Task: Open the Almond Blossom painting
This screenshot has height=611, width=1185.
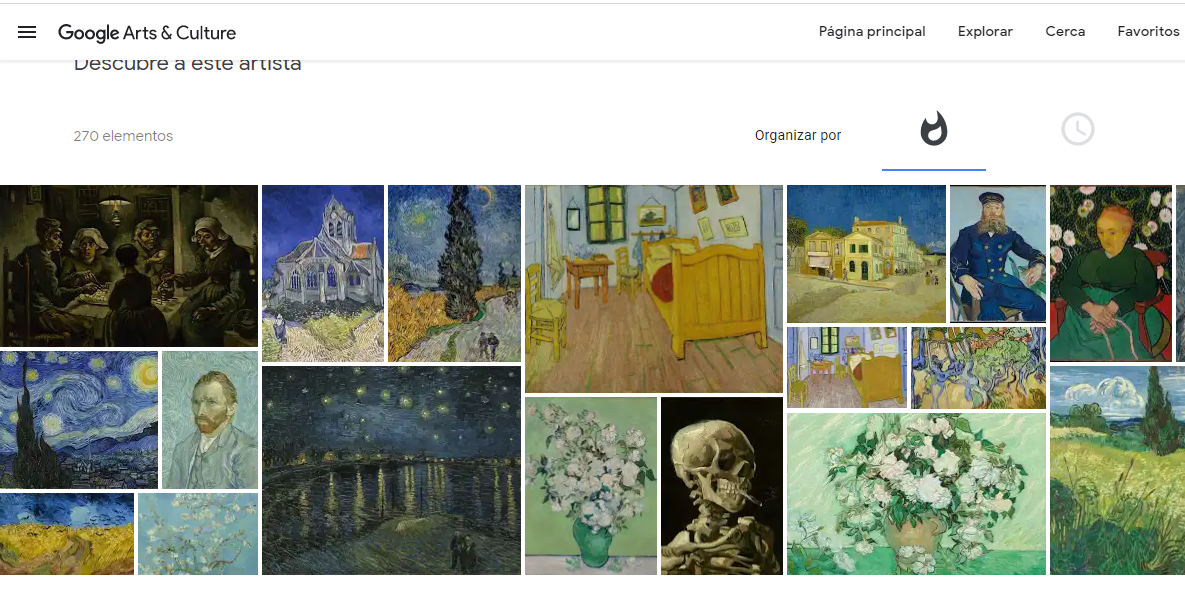Action: [x=197, y=533]
